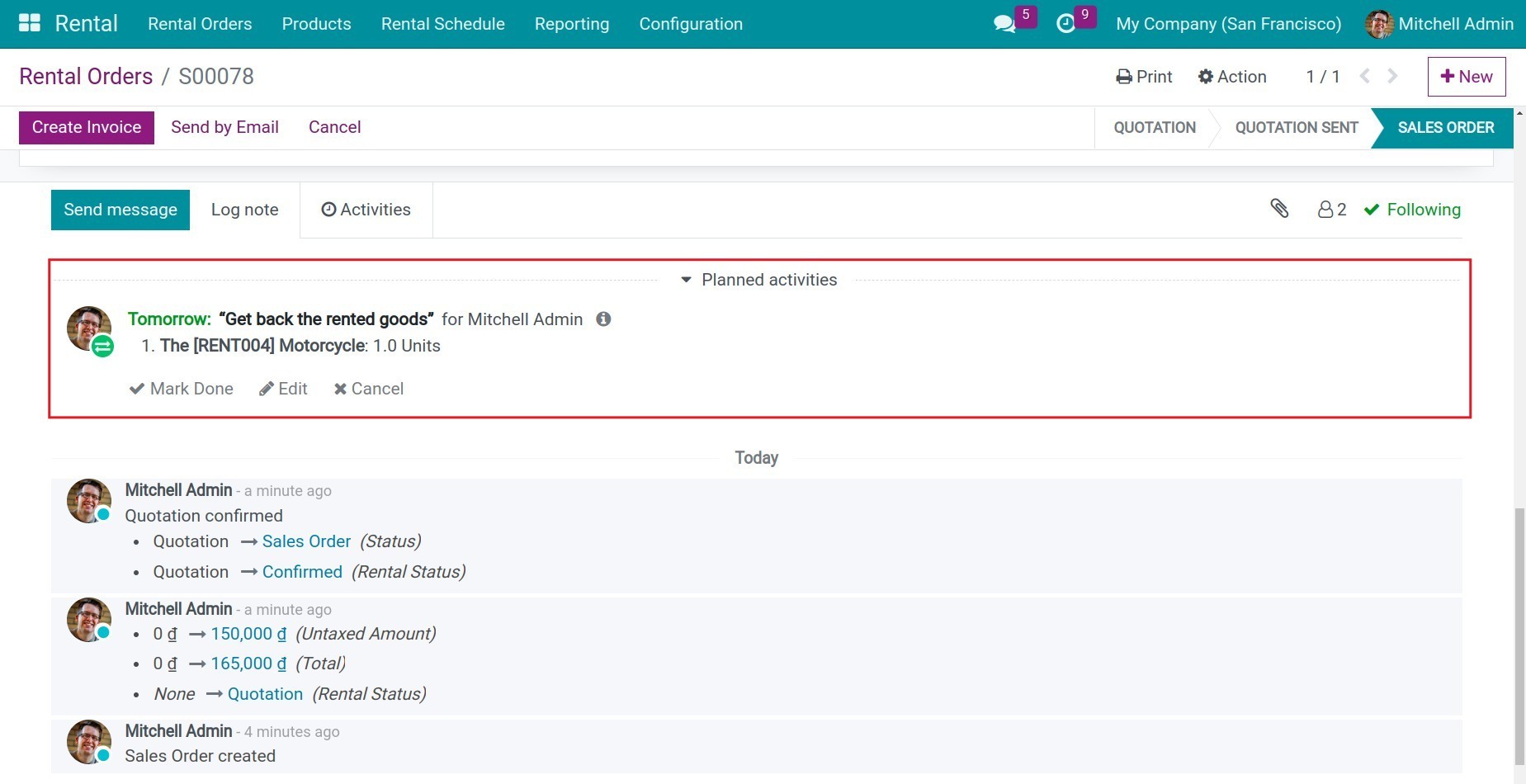Open company switcher My Company (San Francisco)
Screen dimensions: 1526x784
(x=1228, y=24)
